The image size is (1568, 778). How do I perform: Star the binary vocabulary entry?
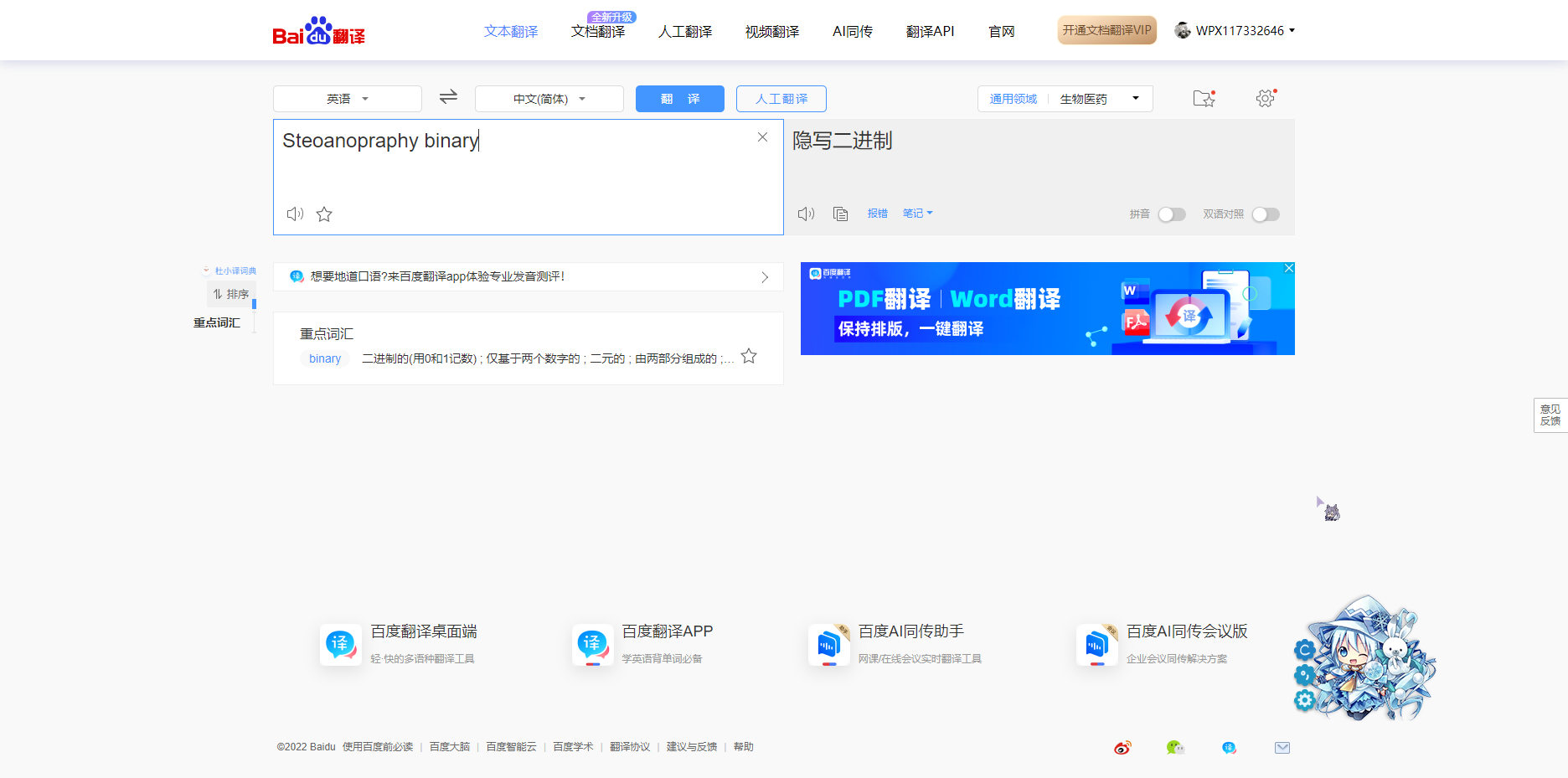point(749,357)
